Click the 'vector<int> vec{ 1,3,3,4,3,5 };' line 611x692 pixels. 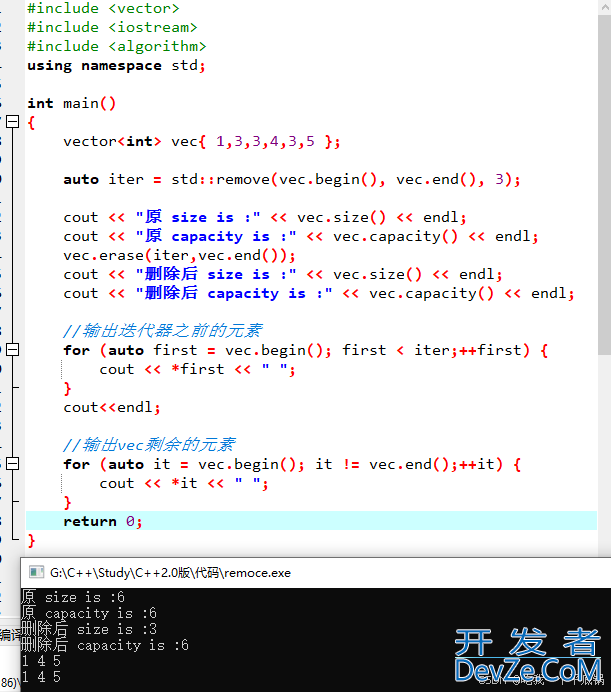(202, 142)
